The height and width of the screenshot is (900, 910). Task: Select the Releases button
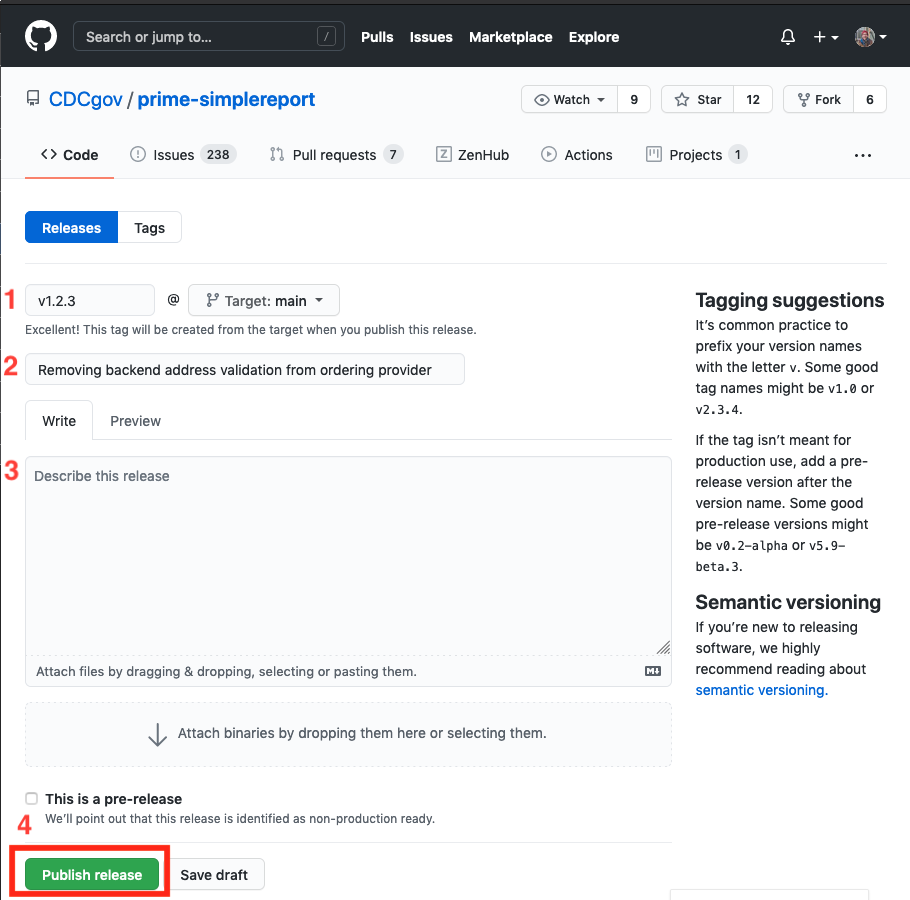pyautogui.click(x=71, y=227)
